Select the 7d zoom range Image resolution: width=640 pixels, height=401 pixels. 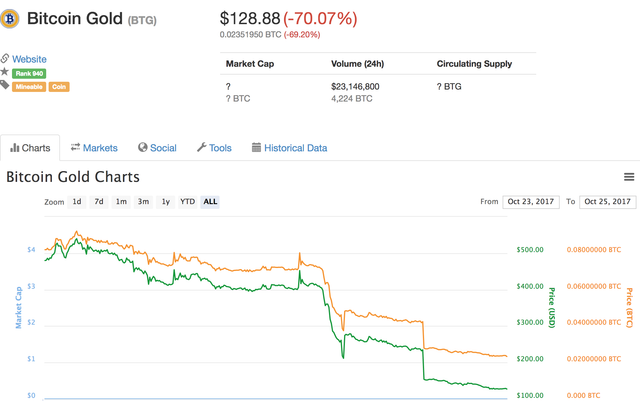[x=99, y=202]
